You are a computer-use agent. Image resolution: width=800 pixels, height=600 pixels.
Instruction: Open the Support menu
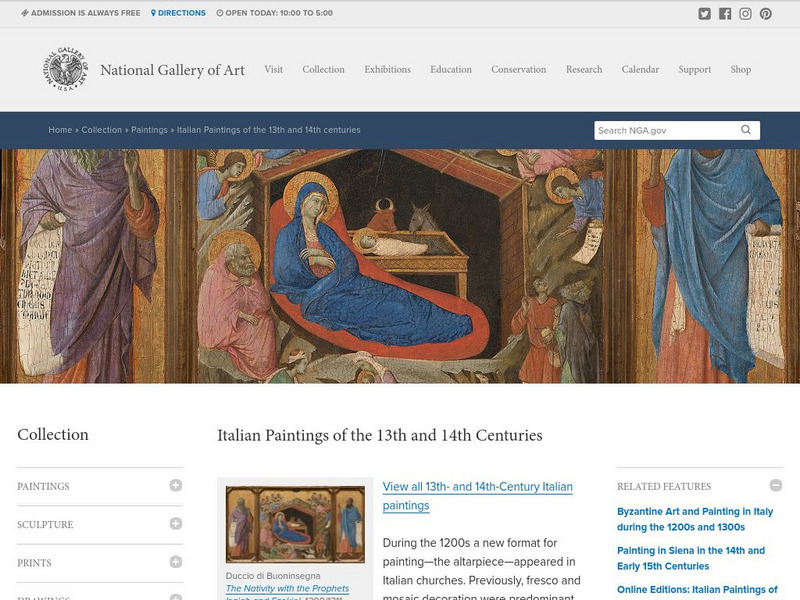coord(694,69)
